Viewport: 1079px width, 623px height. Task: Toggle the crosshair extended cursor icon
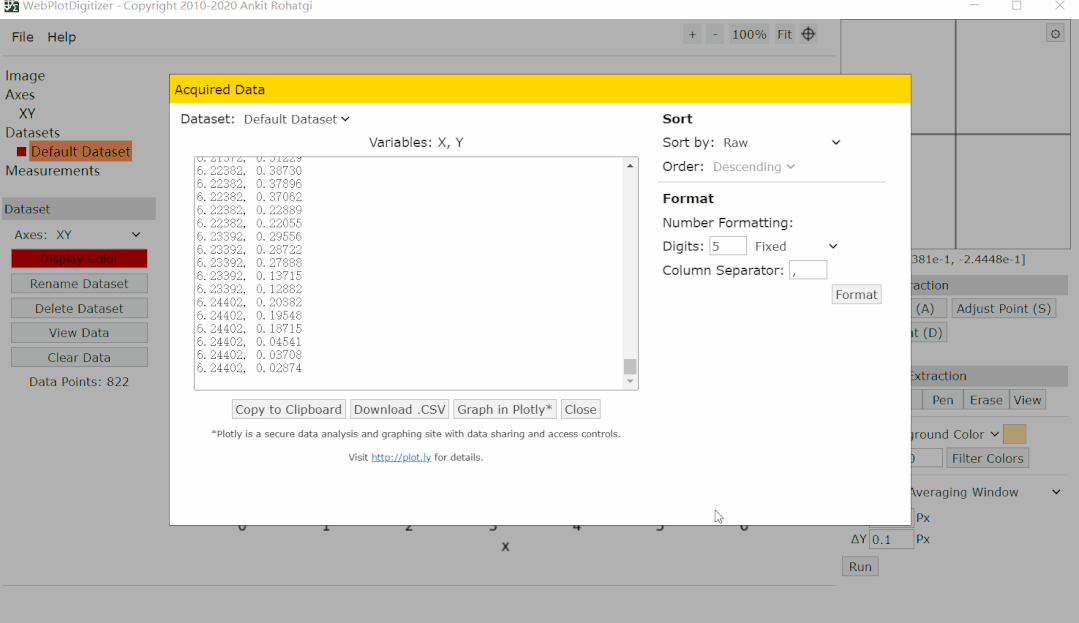(809, 35)
